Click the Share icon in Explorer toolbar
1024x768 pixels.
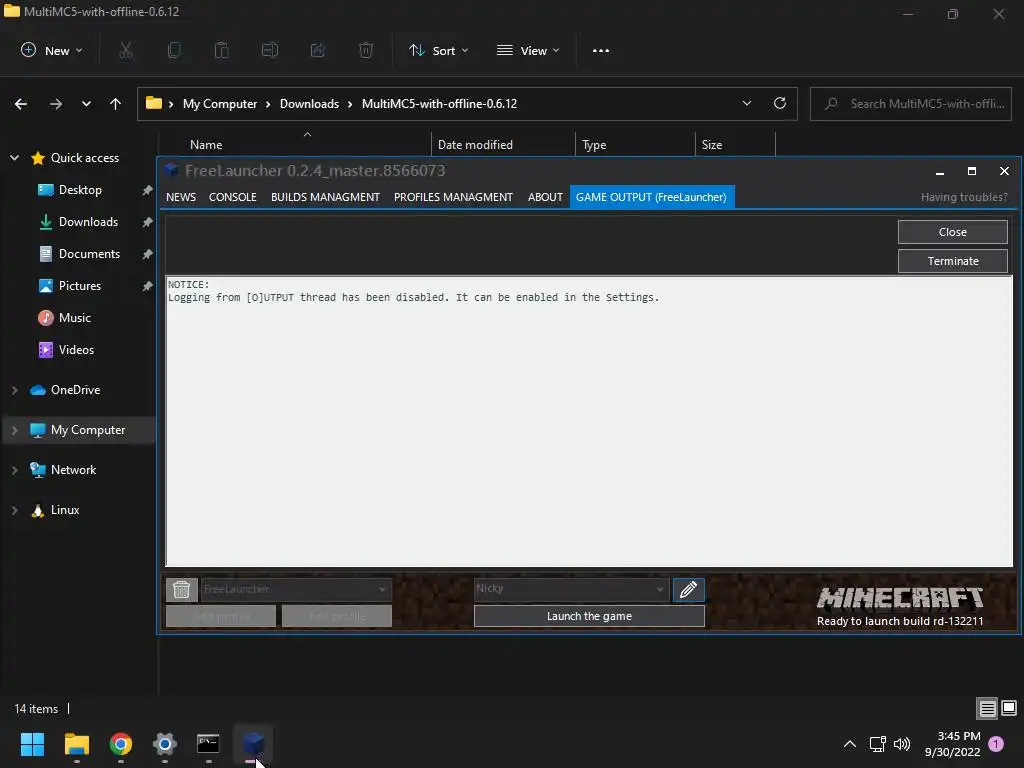point(318,50)
